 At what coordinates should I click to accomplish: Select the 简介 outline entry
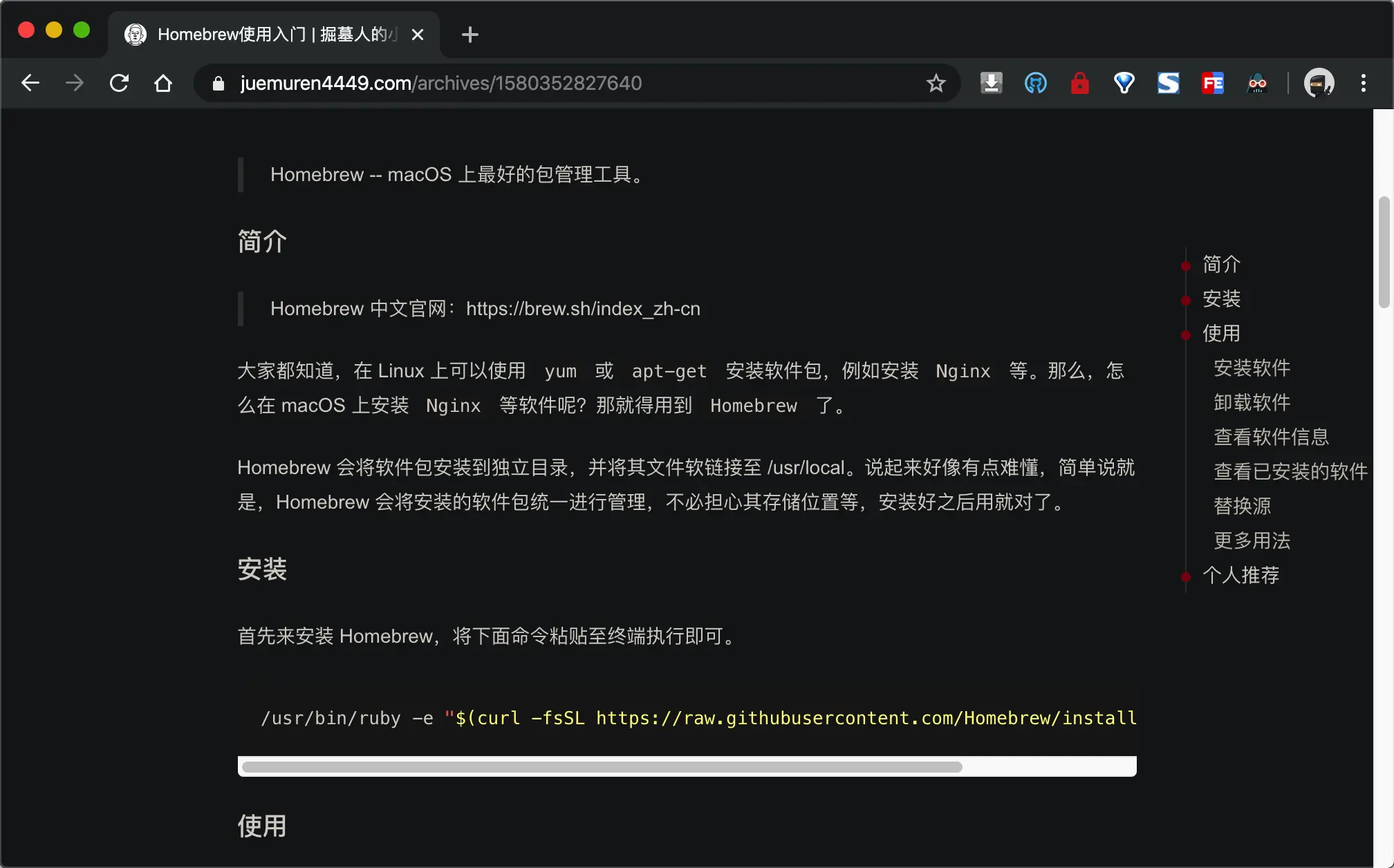[x=1221, y=265]
